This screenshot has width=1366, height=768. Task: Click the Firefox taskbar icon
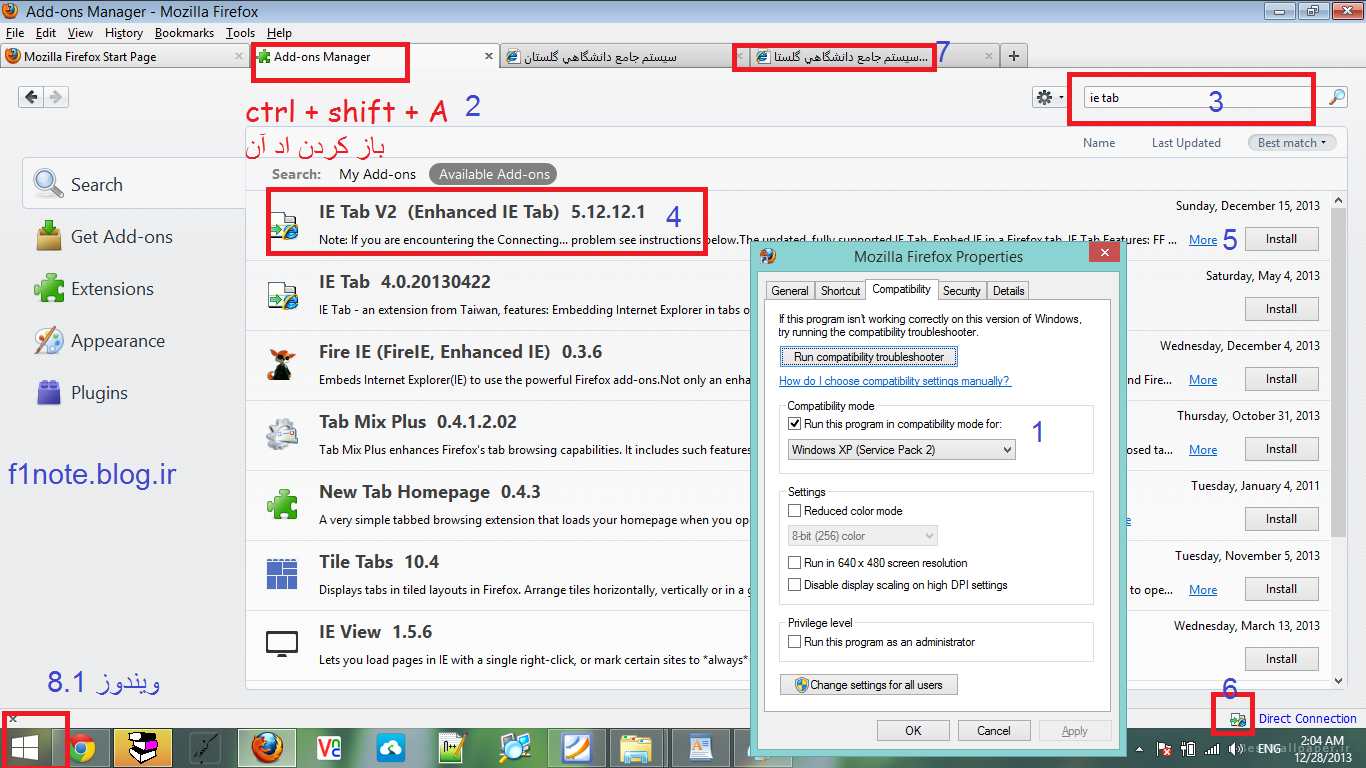(267, 748)
